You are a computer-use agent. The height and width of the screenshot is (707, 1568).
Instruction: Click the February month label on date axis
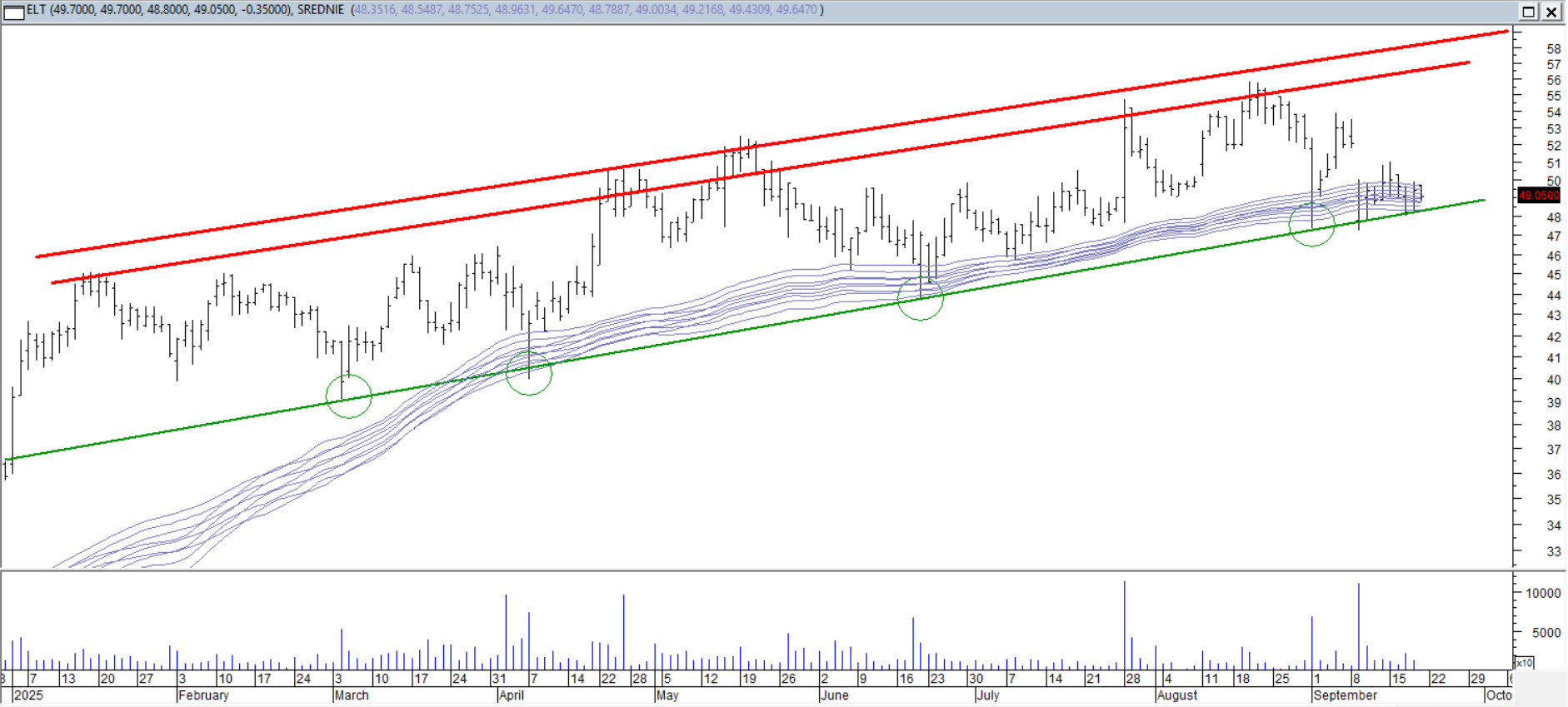203,695
